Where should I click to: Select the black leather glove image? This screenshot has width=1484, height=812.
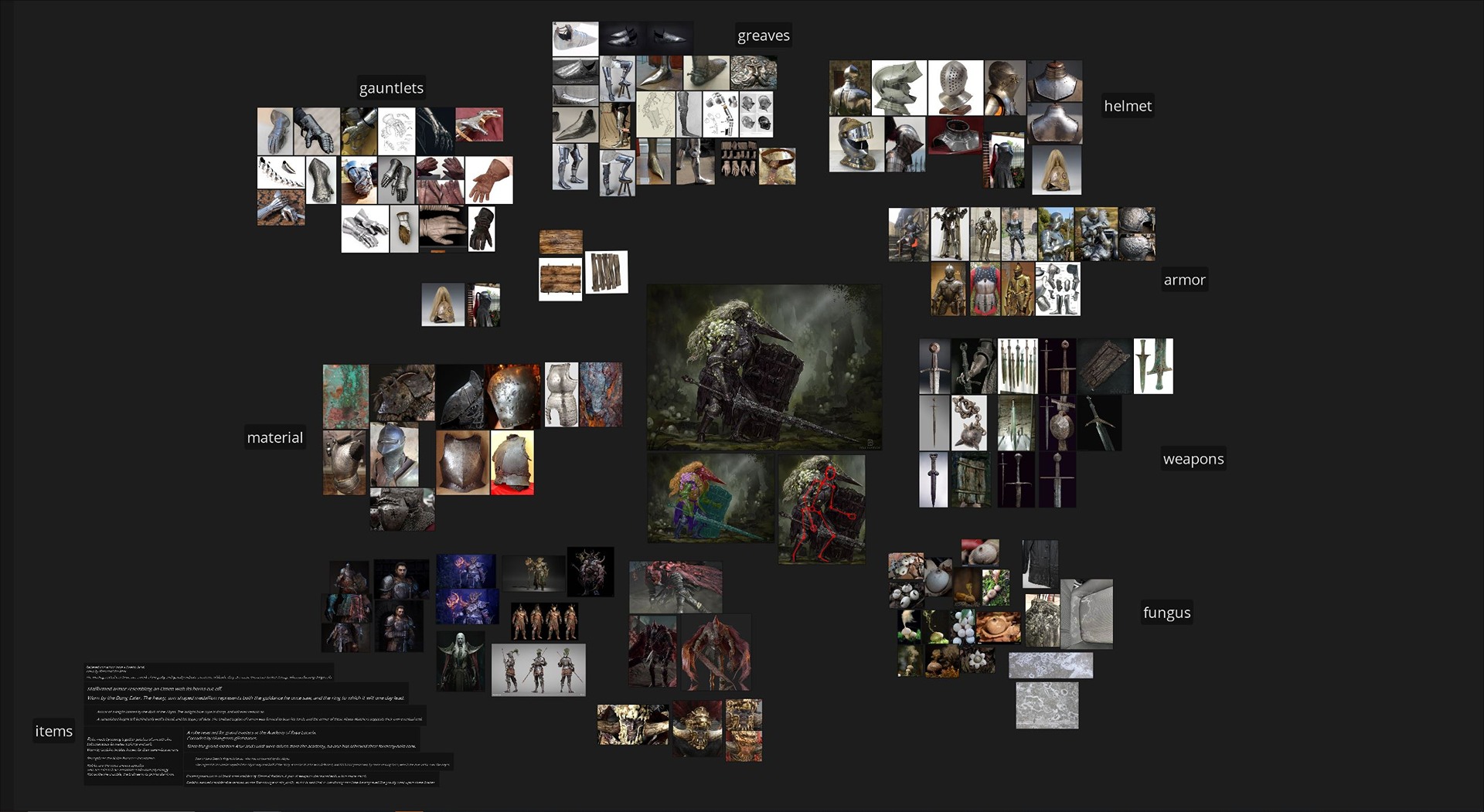click(x=482, y=229)
